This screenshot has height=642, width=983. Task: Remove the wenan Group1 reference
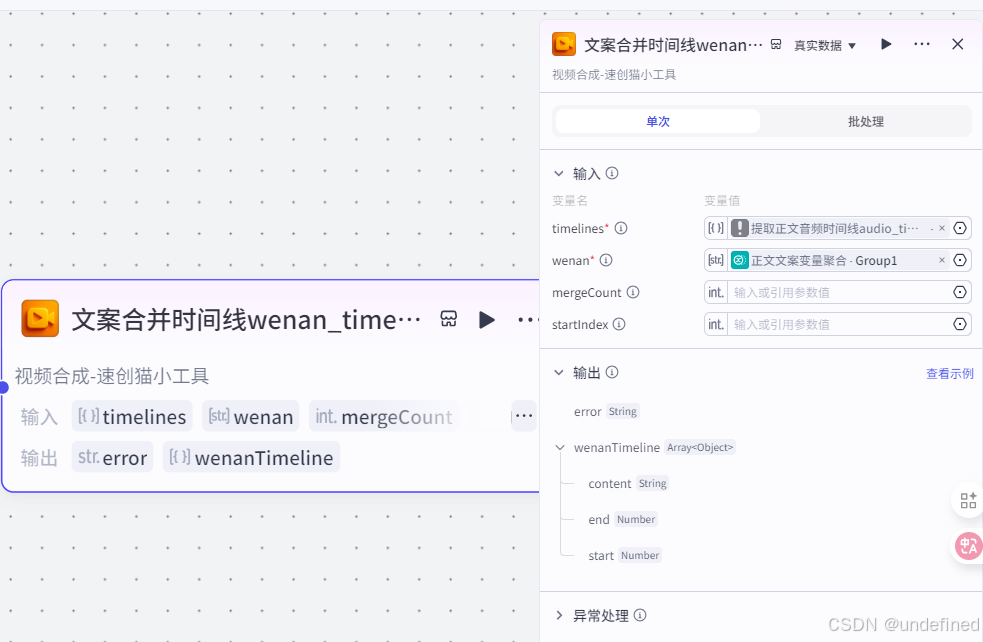coord(942,260)
